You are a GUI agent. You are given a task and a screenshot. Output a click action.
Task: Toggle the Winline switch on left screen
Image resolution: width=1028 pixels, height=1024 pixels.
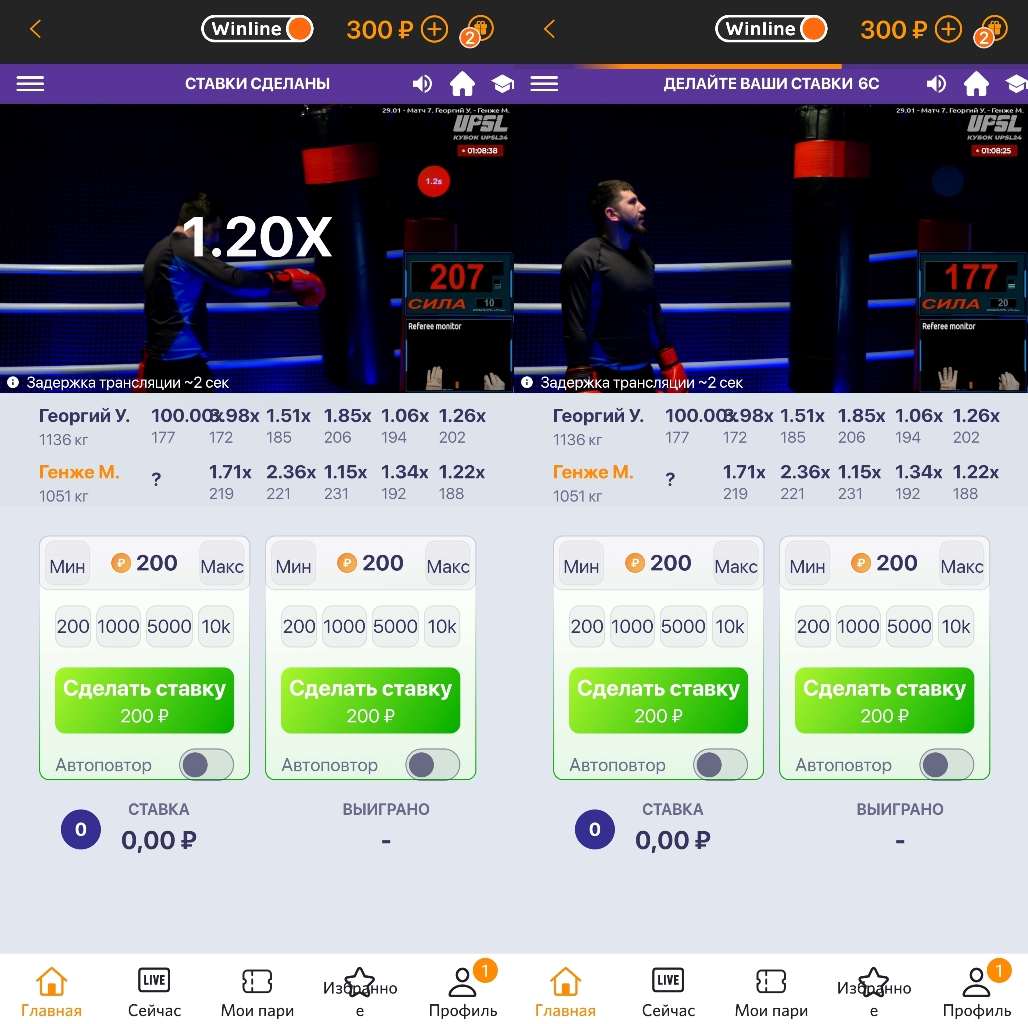point(257,29)
